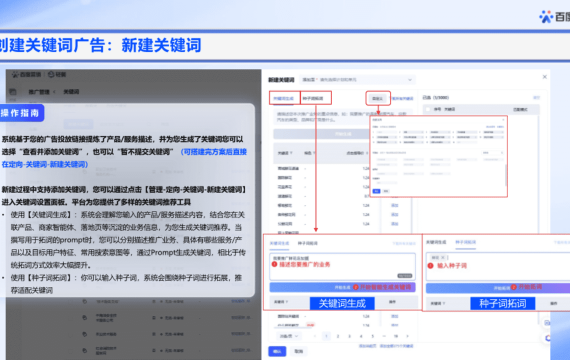Screen dimensions: 570x360
Task: Select the 种子词拓词 tab in the lower-right enlarged panel
Action: pos(466,242)
